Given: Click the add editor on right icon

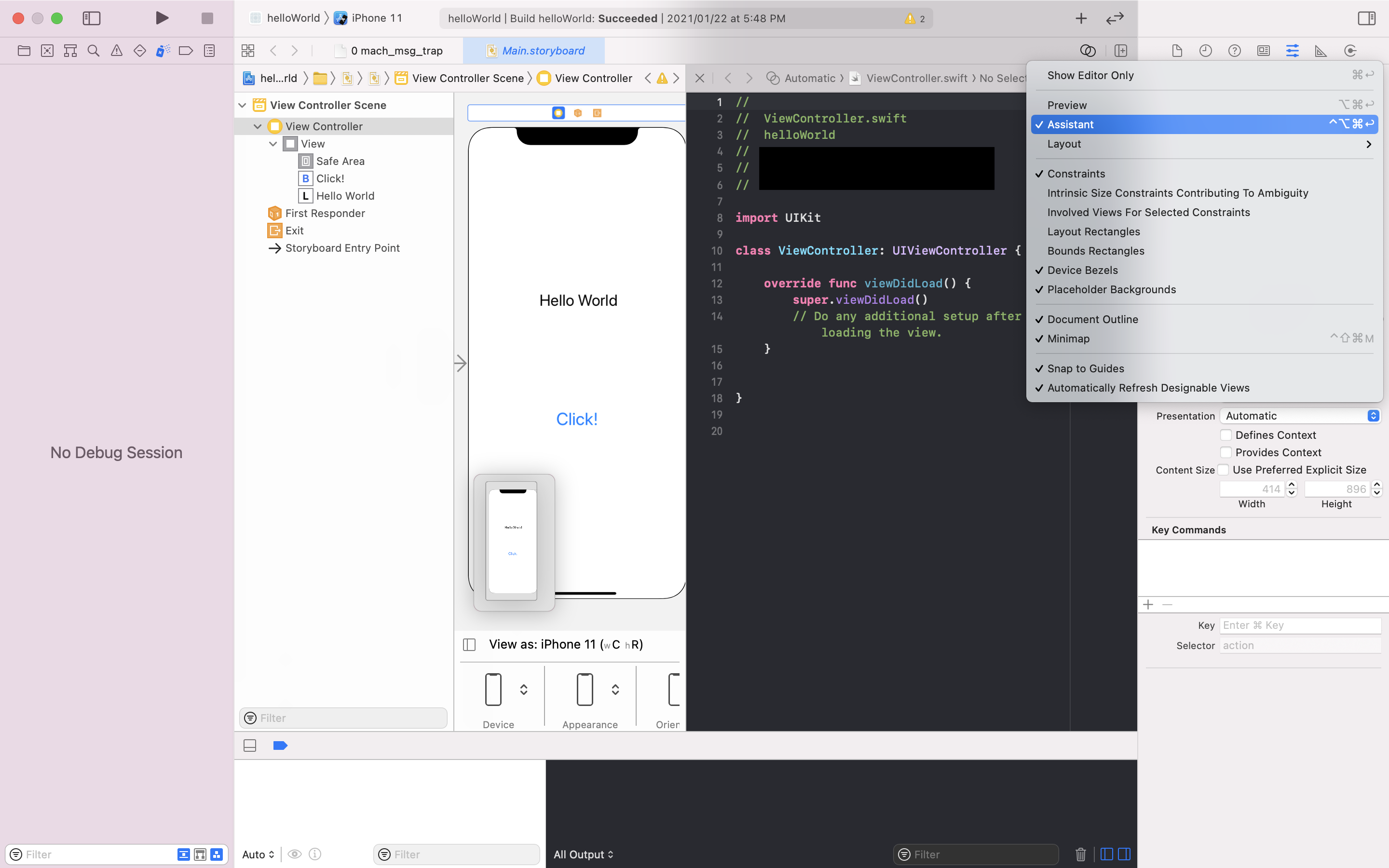Looking at the screenshot, I should [1120, 51].
